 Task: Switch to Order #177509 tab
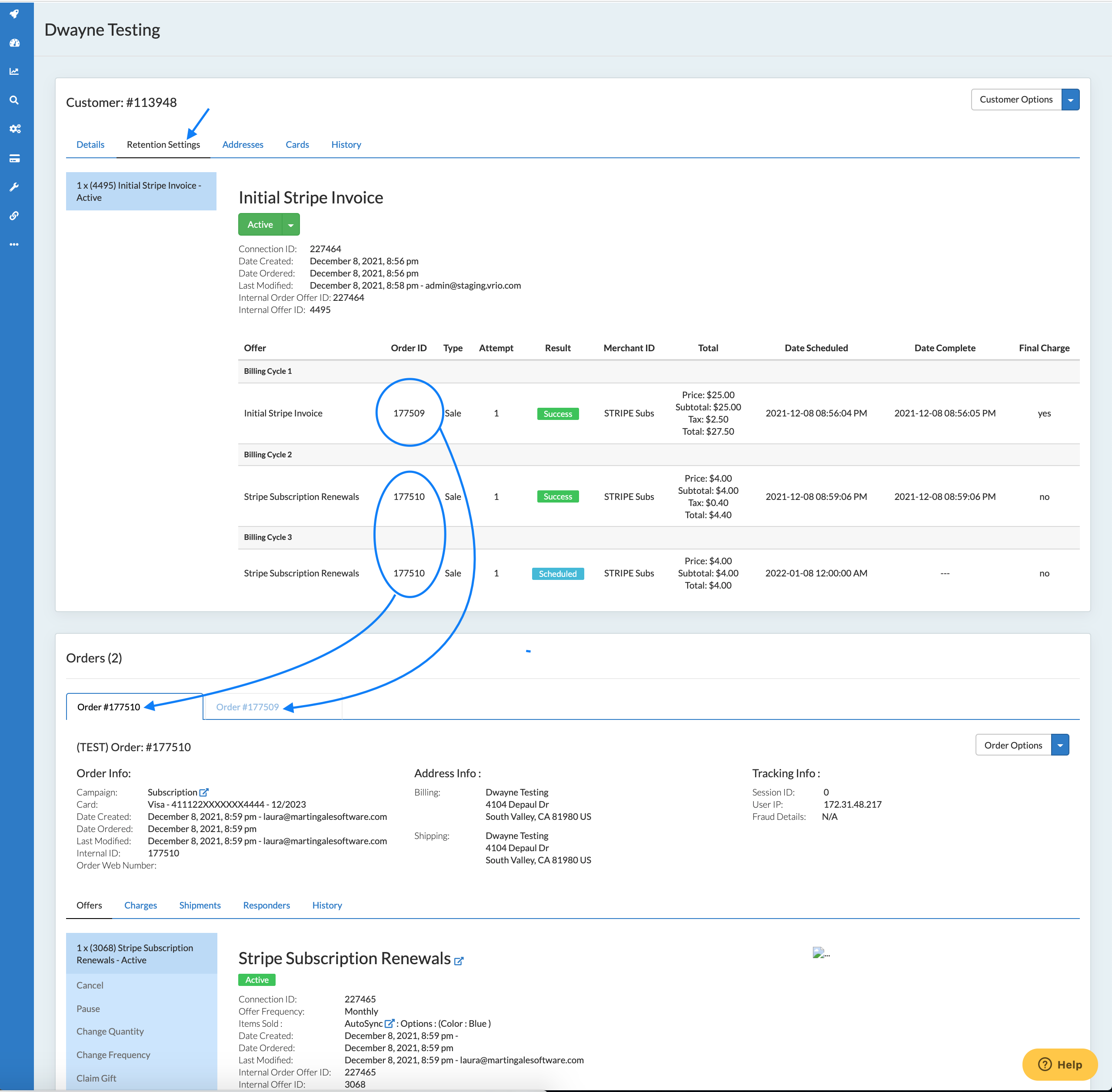(x=247, y=707)
